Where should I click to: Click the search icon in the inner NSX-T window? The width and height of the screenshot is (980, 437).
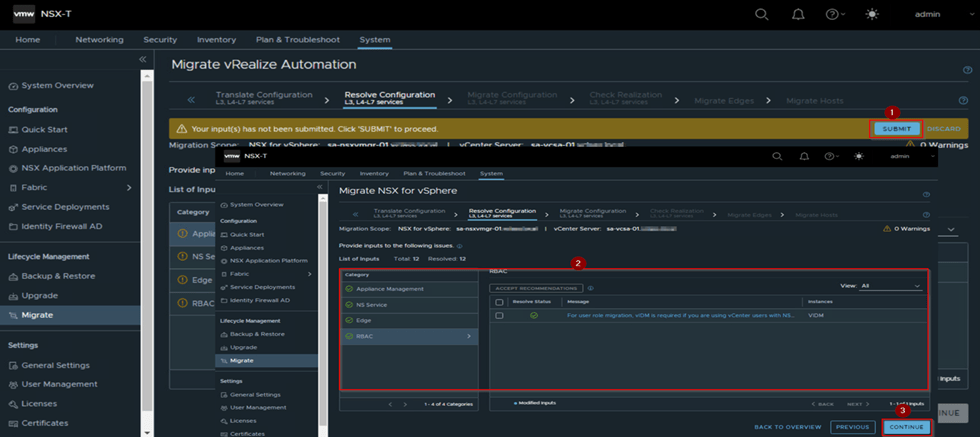pyautogui.click(x=776, y=156)
